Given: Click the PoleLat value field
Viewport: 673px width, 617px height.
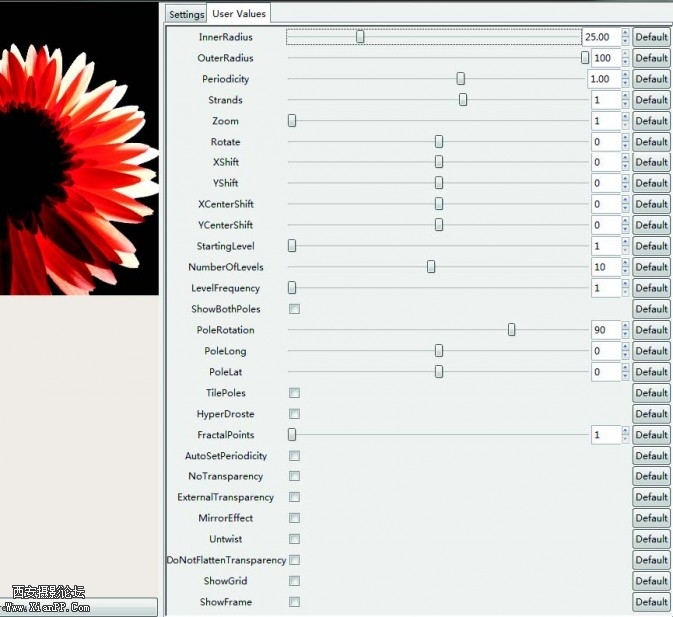Looking at the screenshot, I should pyautogui.click(x=606, y=372).
